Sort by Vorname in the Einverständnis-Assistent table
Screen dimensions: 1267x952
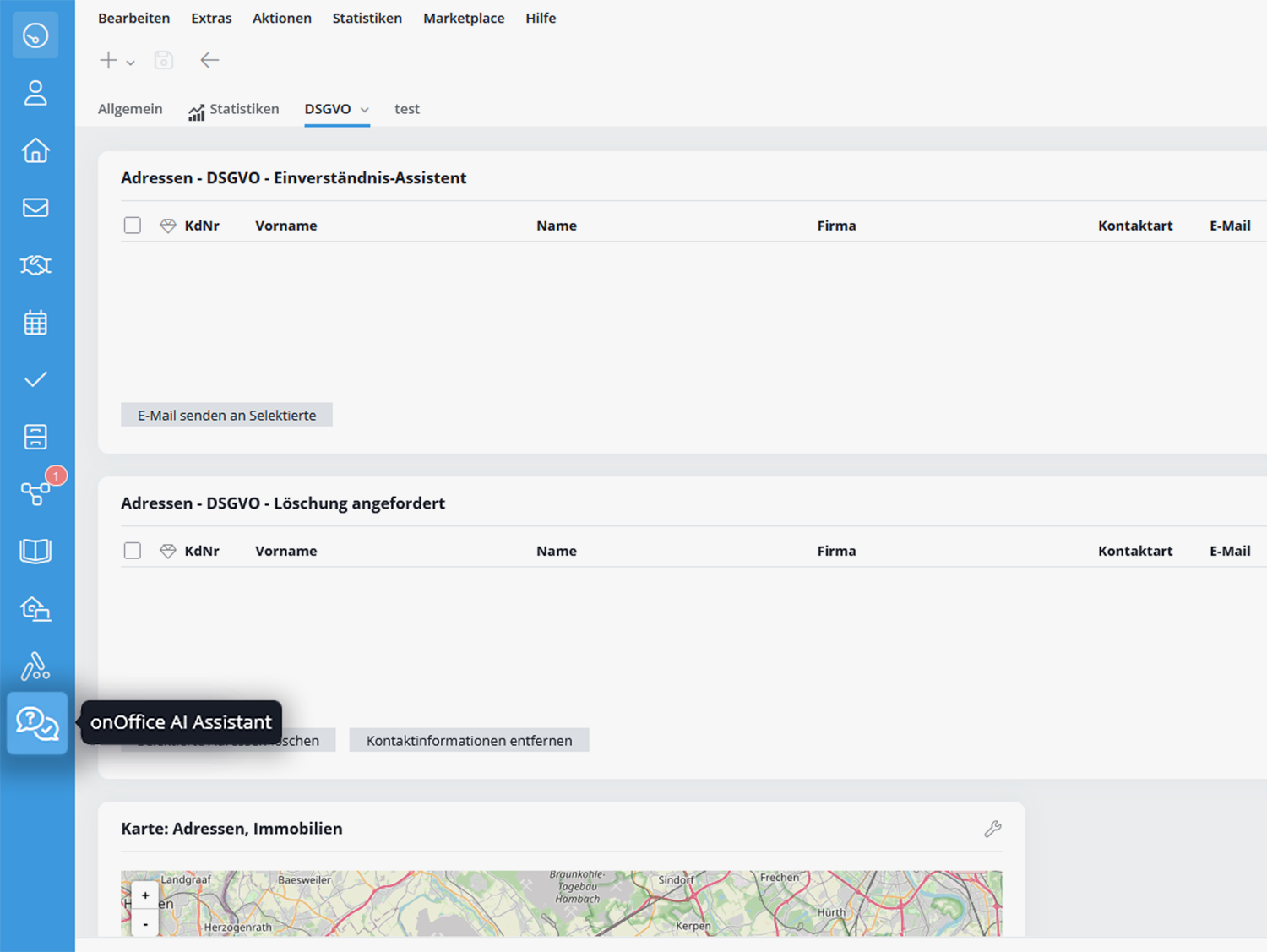pyautogui.click(x=286, y=226)
